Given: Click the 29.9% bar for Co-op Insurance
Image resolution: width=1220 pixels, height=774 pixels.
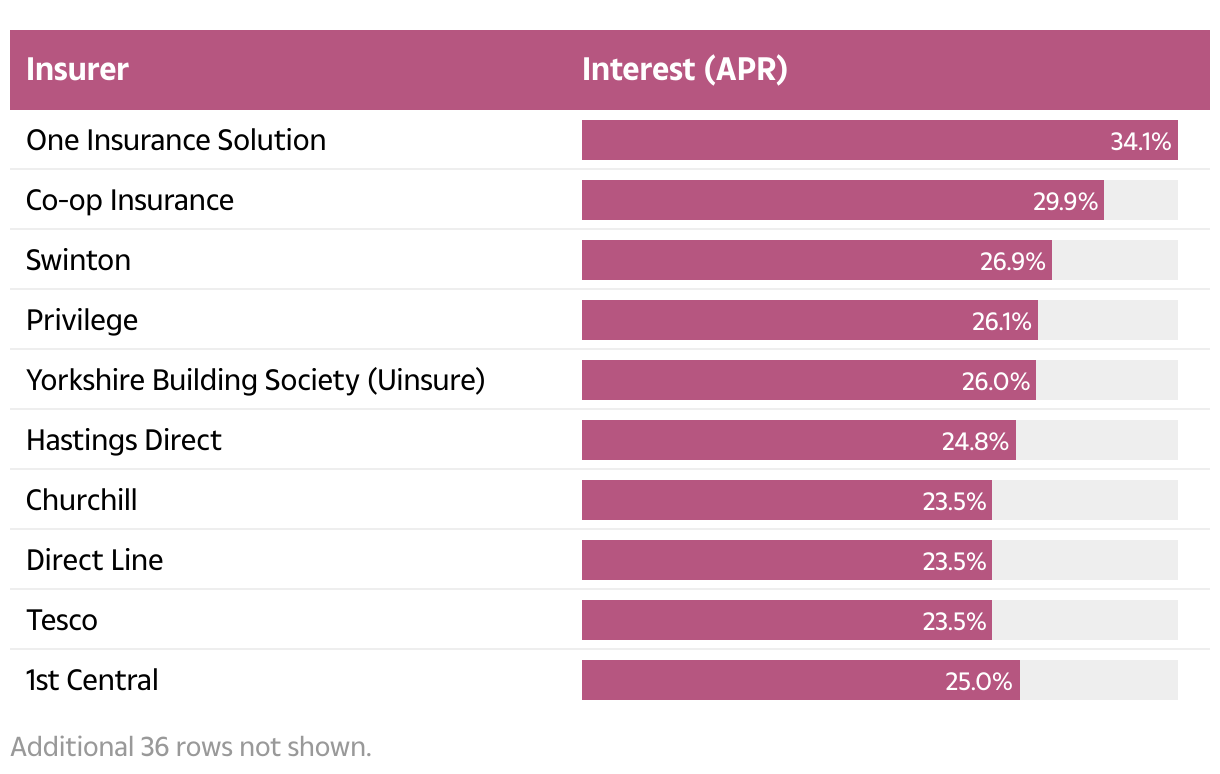Looking at the screenshot, I should (x=1067, y=201).
